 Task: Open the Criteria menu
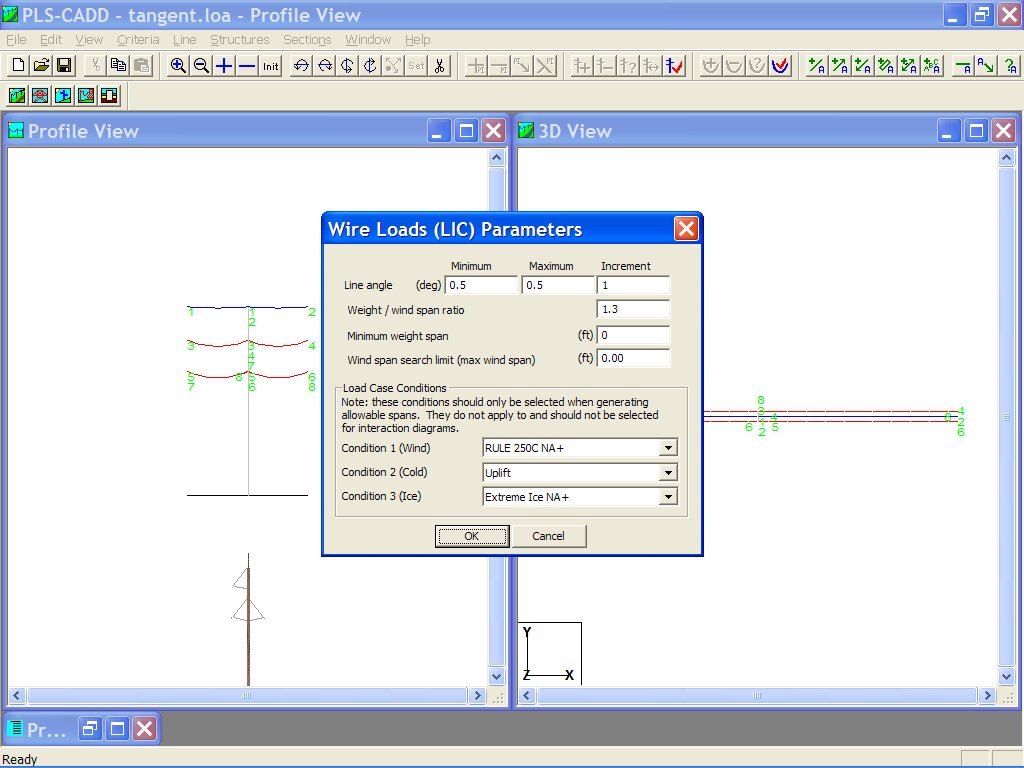tap(138, 39)
